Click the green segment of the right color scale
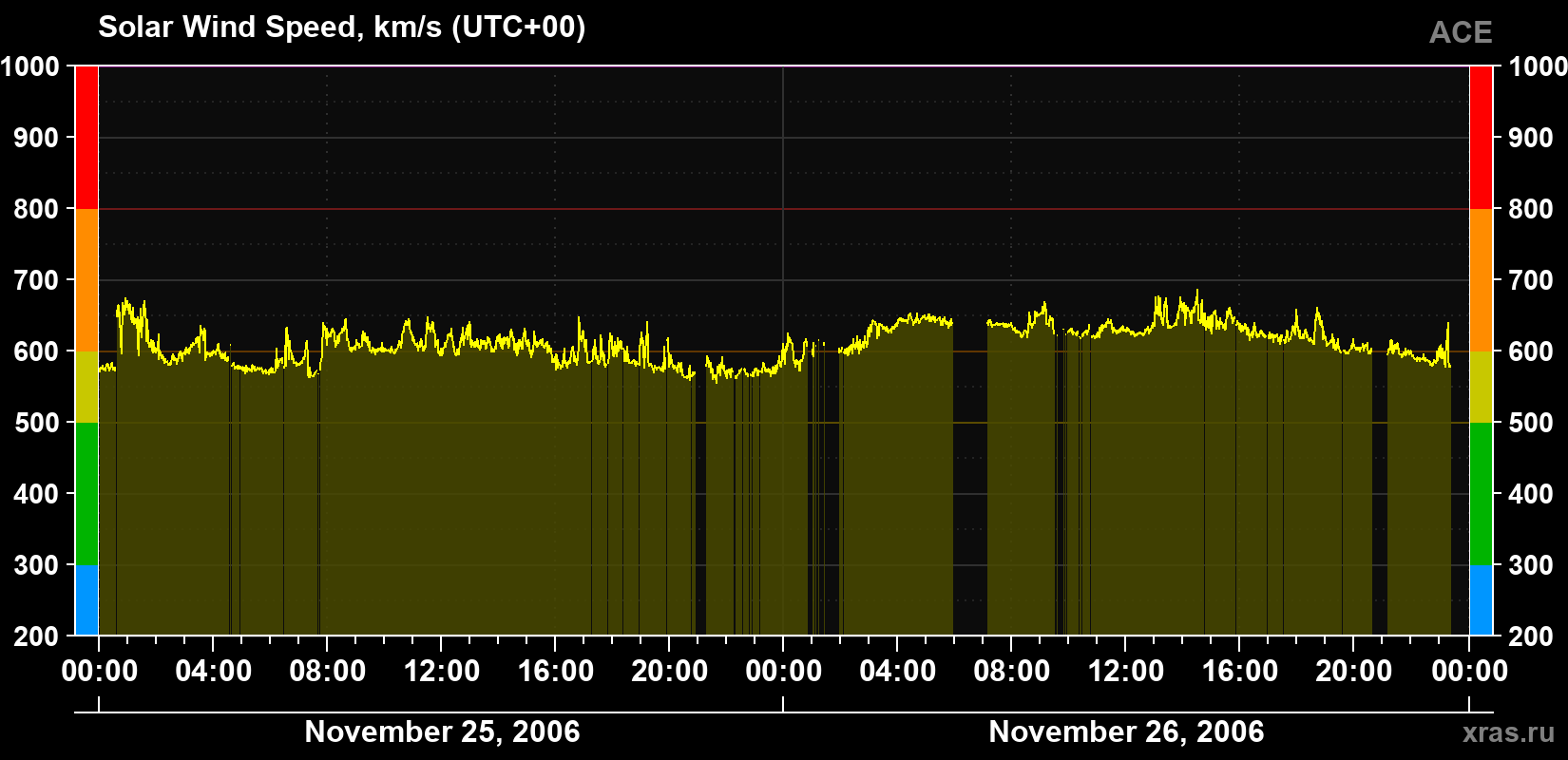1568x760 pixels. [1481, 494]
